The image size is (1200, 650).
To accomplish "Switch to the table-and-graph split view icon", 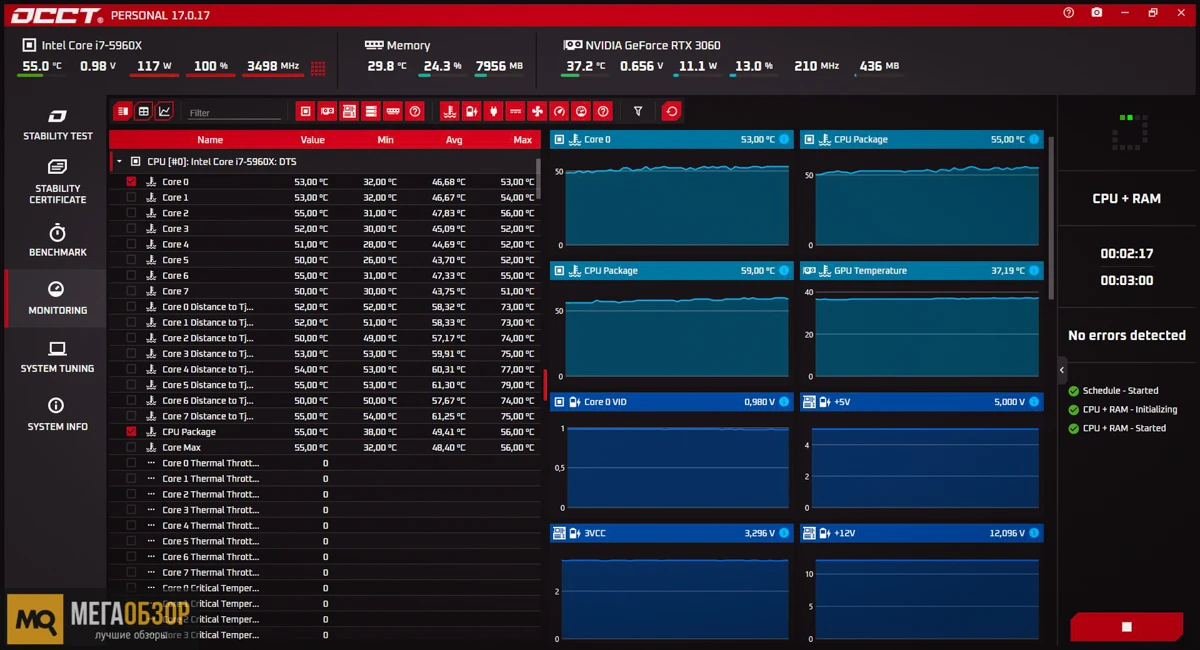I will click(143, 111).
